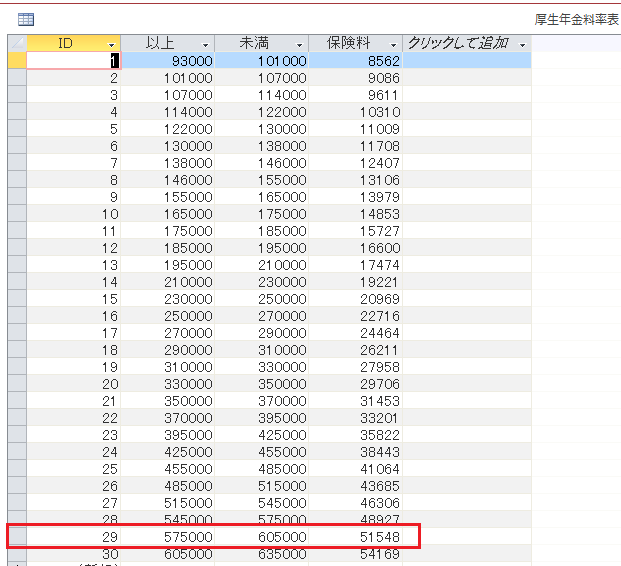Click the 未満 column header label
This screenshot has height=566, width=621.
click(x=254, y=44)
